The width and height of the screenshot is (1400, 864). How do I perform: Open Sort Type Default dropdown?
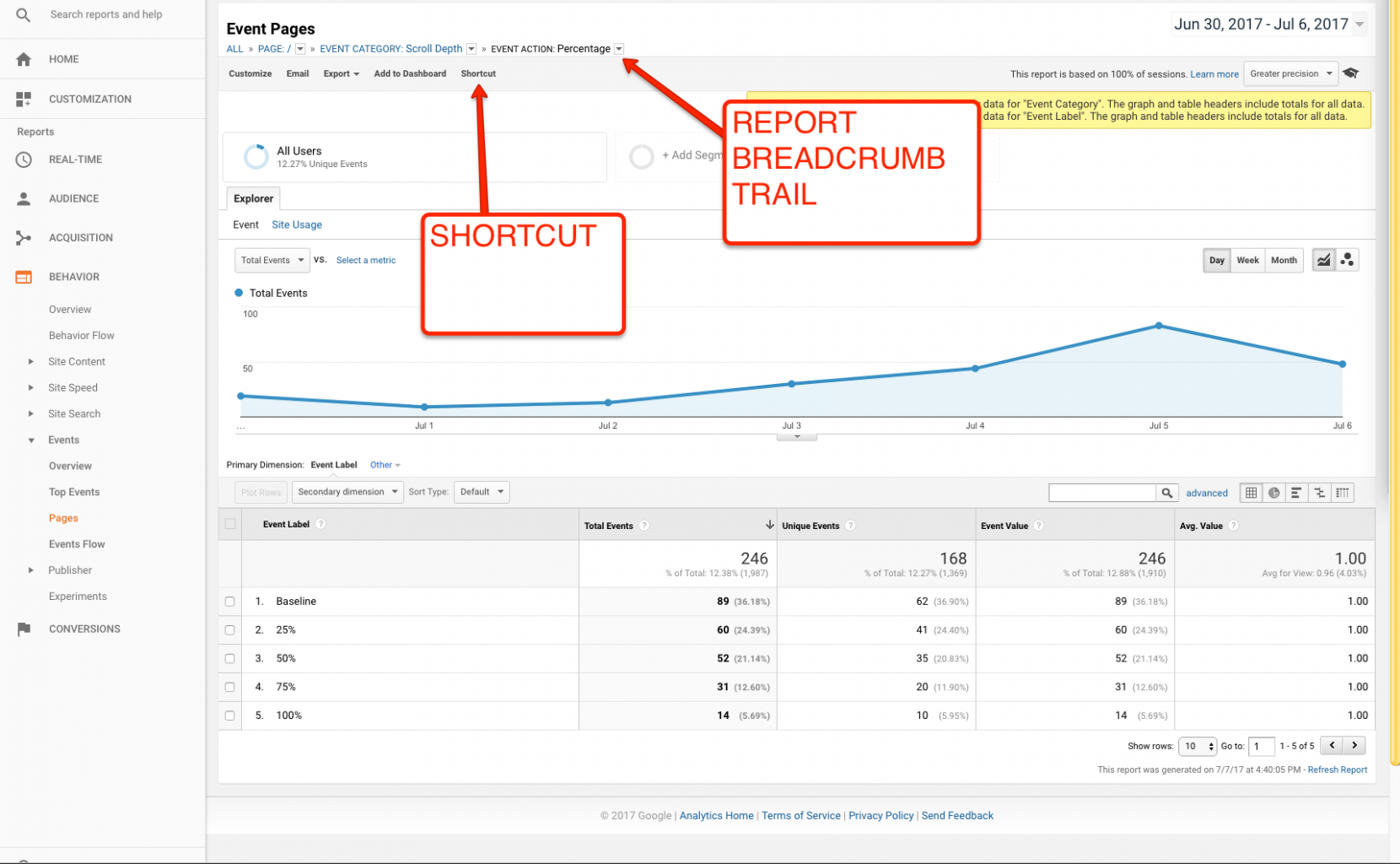click(x=482, y=492)
